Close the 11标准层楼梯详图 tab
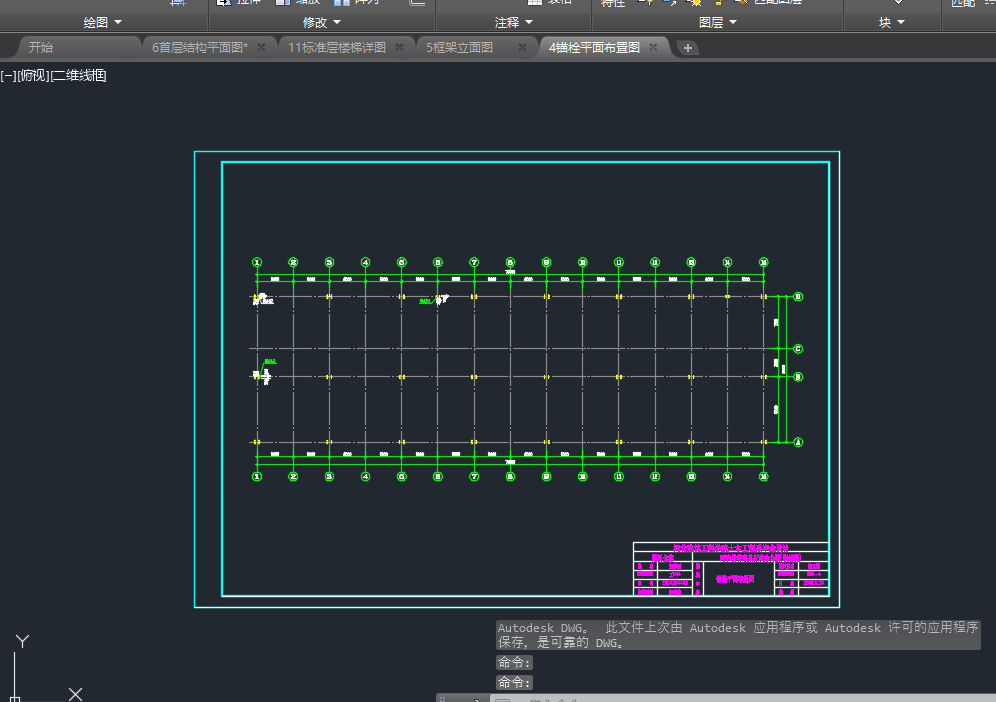 399,48
